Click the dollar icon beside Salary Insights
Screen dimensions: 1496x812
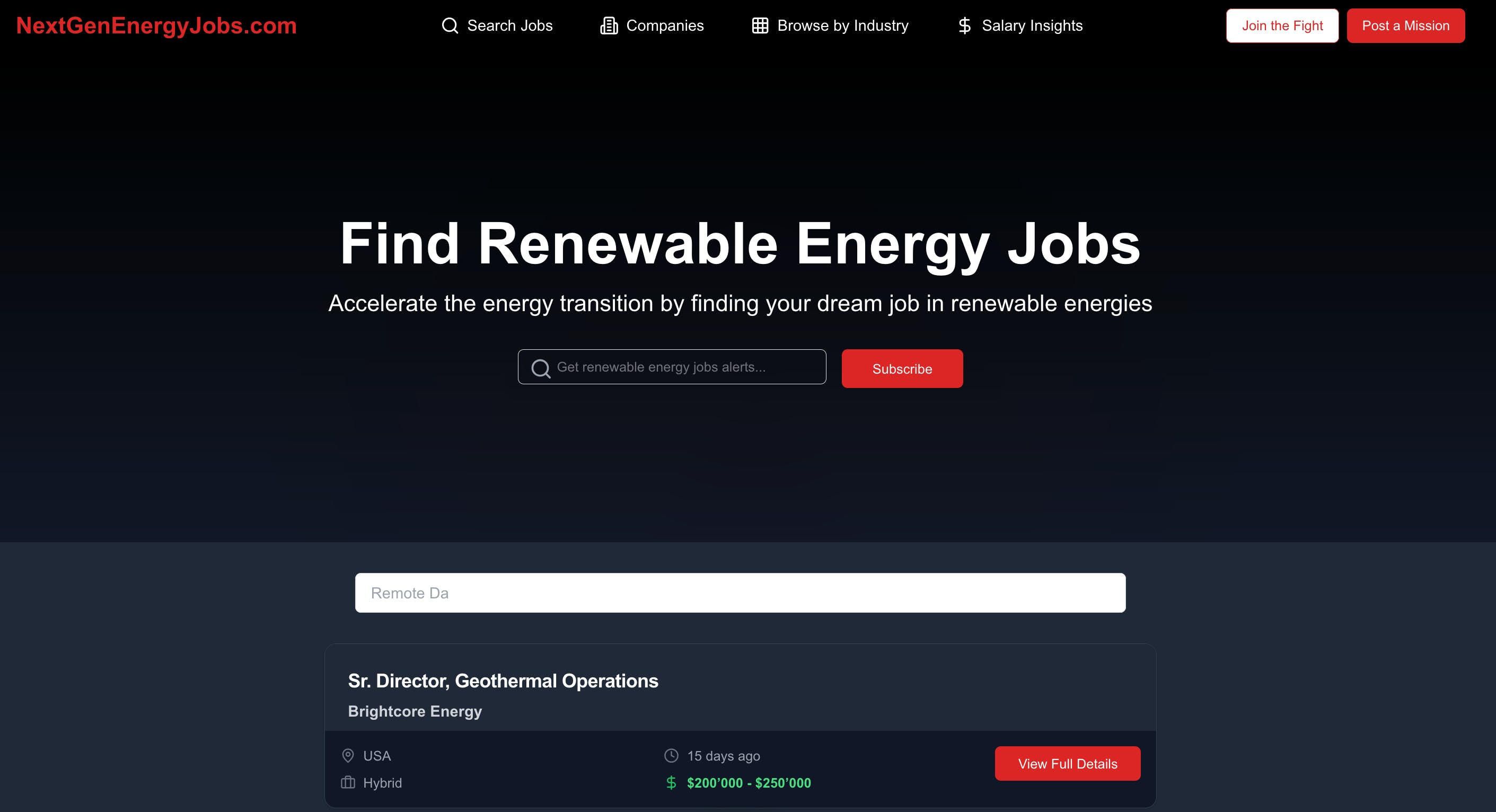[965, 25]
